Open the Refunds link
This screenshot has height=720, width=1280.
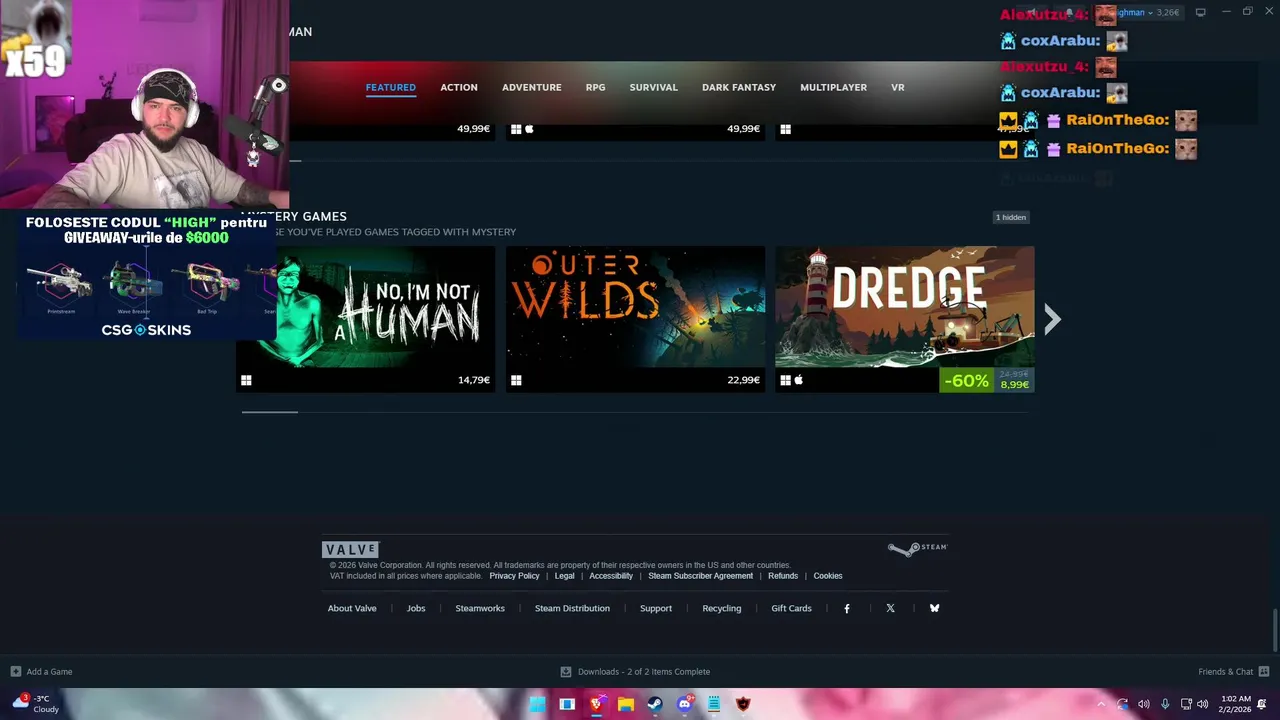(783, 576)
